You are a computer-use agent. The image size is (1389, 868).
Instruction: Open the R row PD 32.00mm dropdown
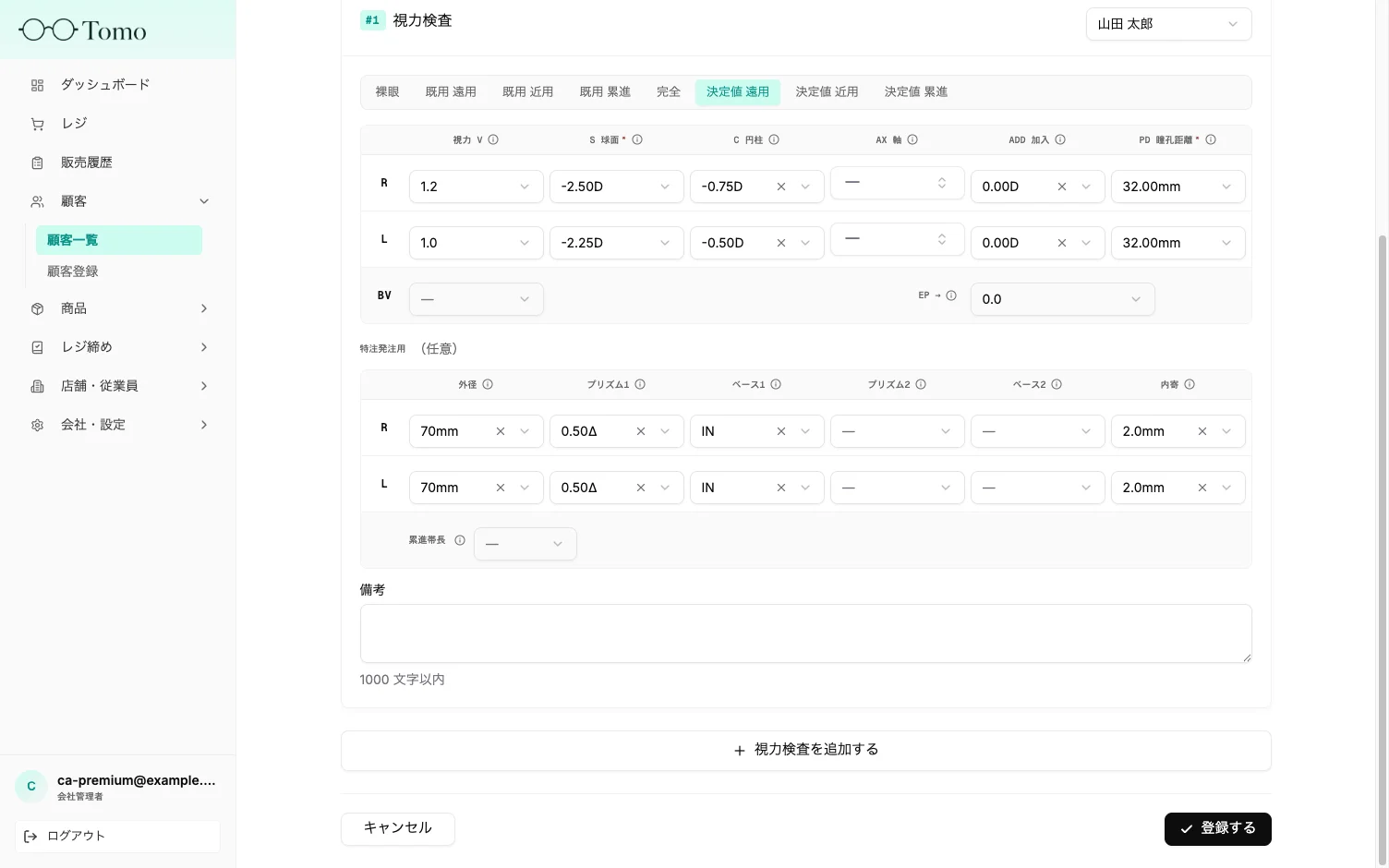click(x=1178, y=187)
